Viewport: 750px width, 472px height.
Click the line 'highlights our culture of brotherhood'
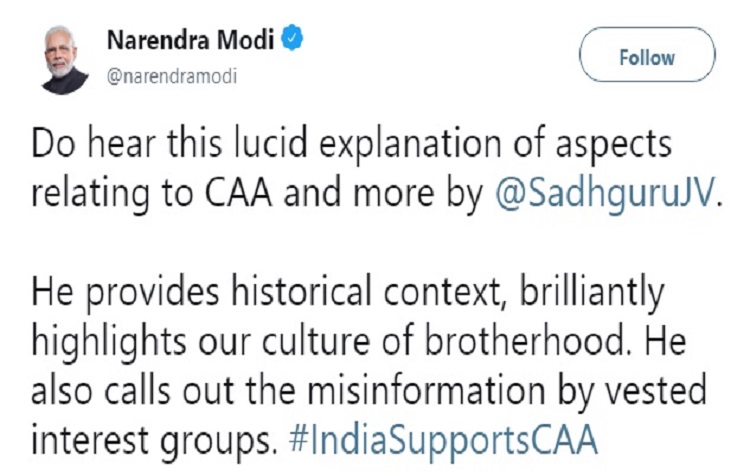click(x=359, y=341)
